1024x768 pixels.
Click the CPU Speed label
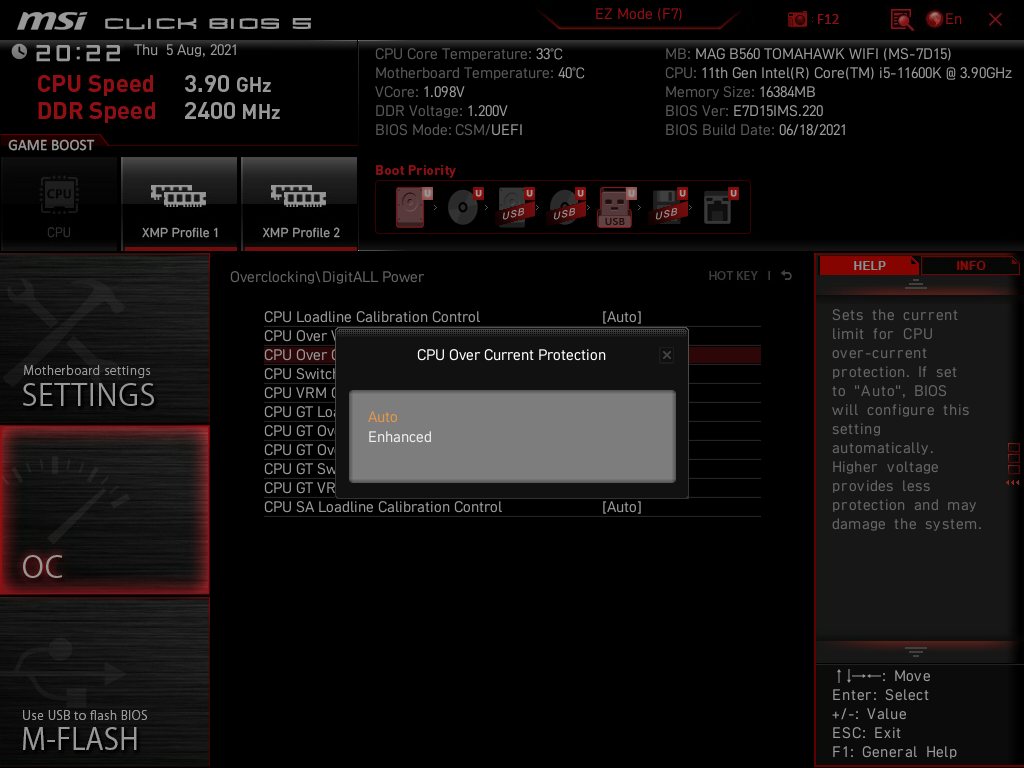pos(95,84)
